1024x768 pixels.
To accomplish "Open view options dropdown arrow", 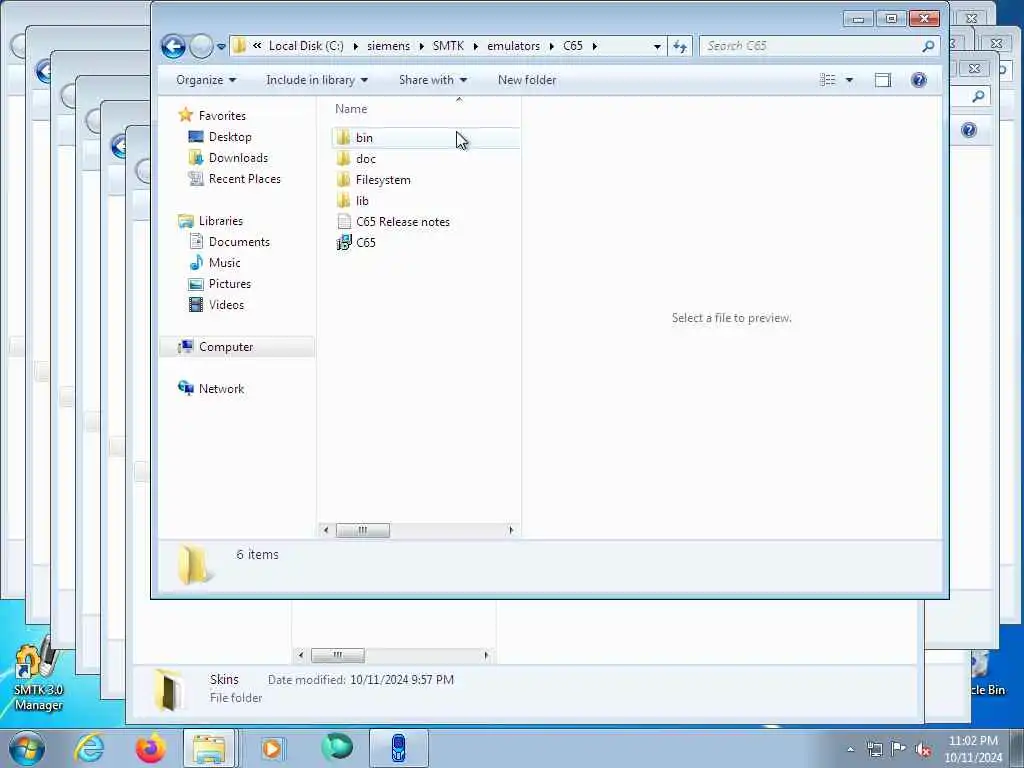I will [x=849, y=80].
